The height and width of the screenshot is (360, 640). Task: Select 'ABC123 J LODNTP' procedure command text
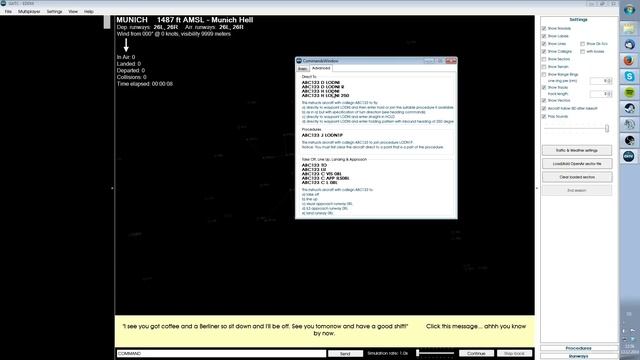click(x=322, y=135)
